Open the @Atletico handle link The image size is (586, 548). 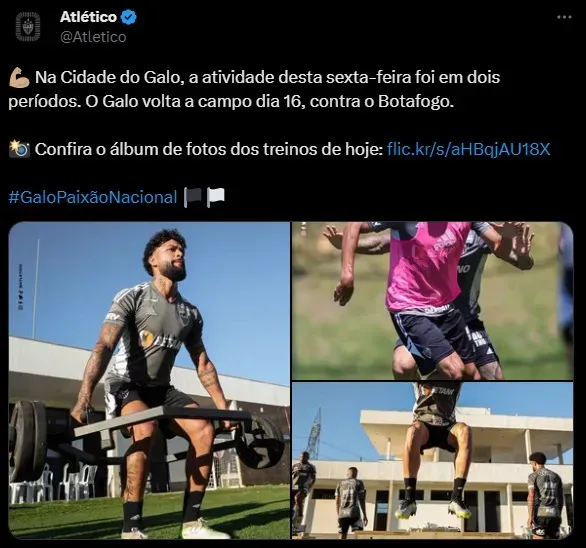[93, 37]
